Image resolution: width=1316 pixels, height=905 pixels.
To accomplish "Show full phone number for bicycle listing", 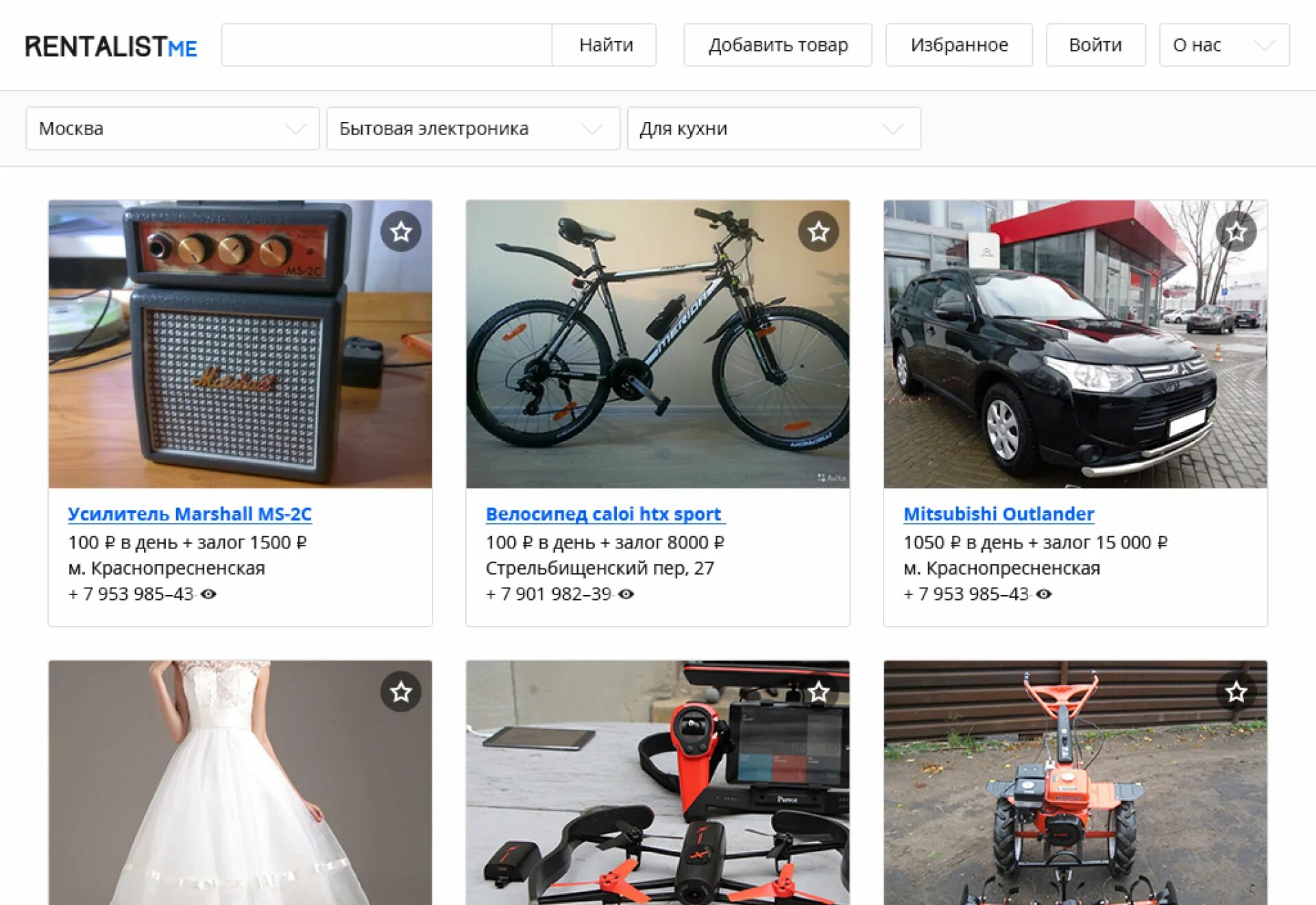I will click(x=626, y=594).
